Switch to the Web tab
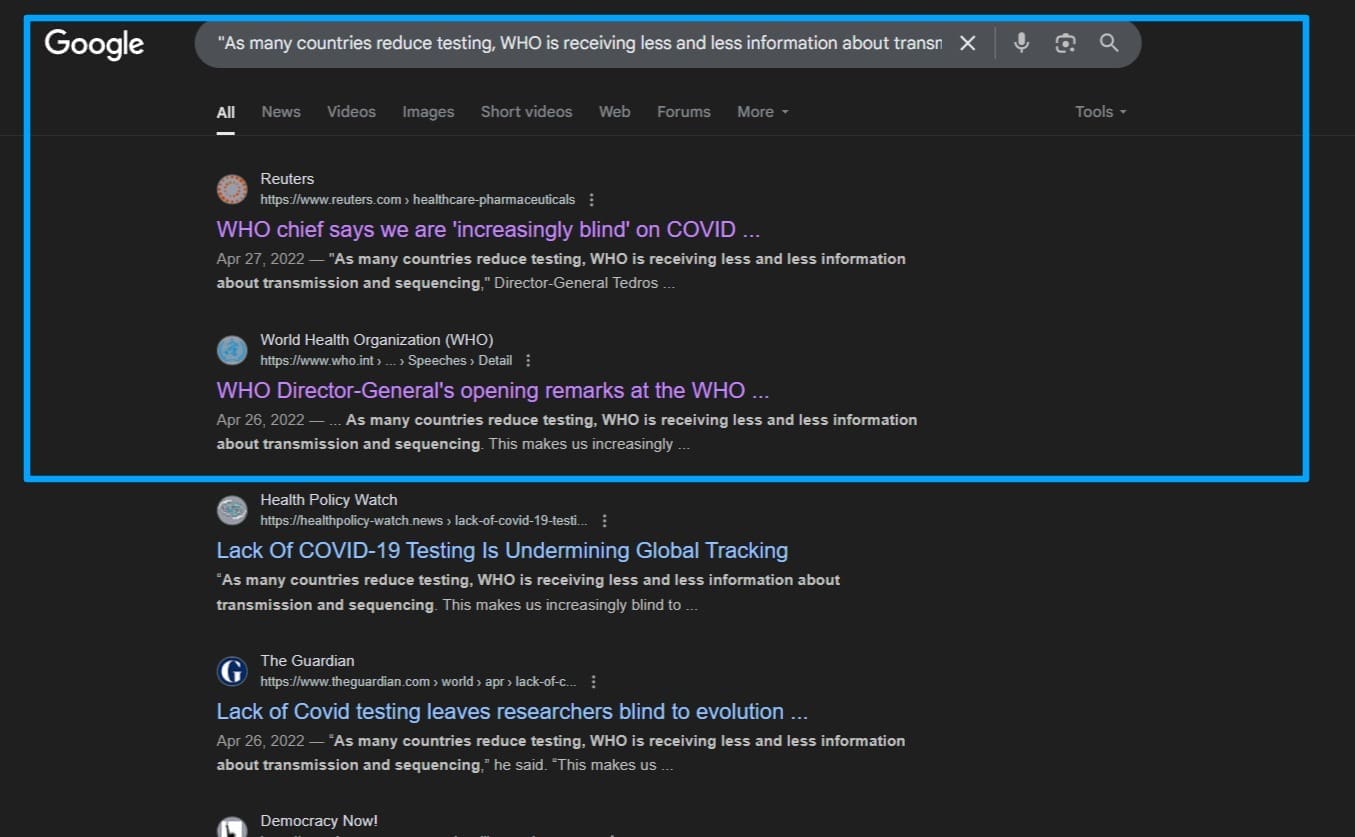Image resolution: width=1355 pixels, height=837 pixels. click(x=614, y=112)
